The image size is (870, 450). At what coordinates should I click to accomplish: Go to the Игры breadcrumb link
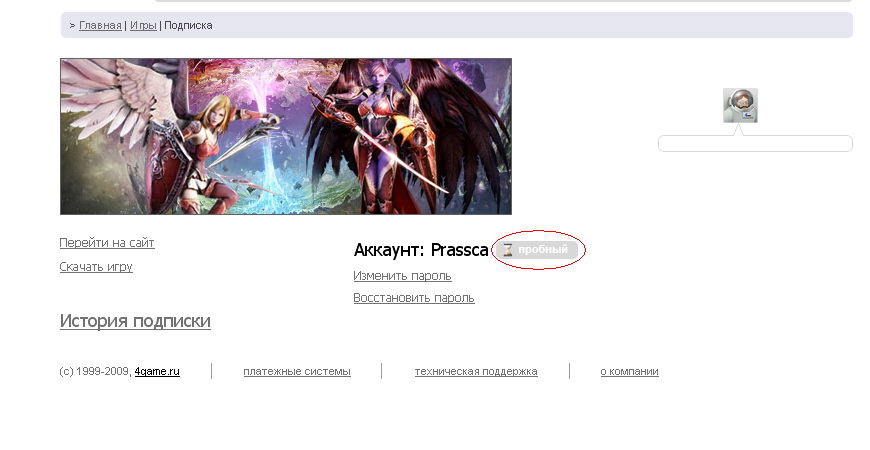[143, 26]
